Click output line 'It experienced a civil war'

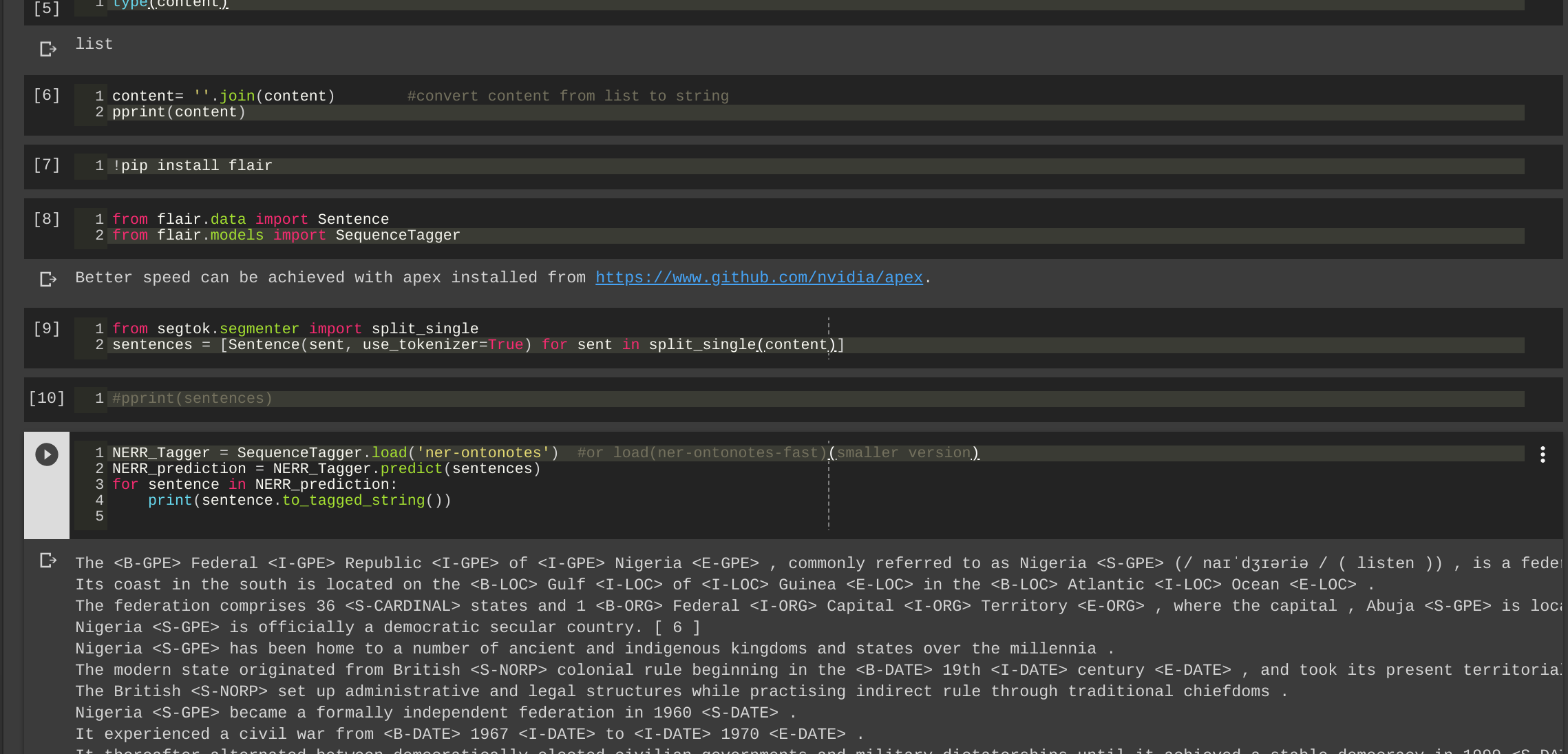[x=469, y=734]
